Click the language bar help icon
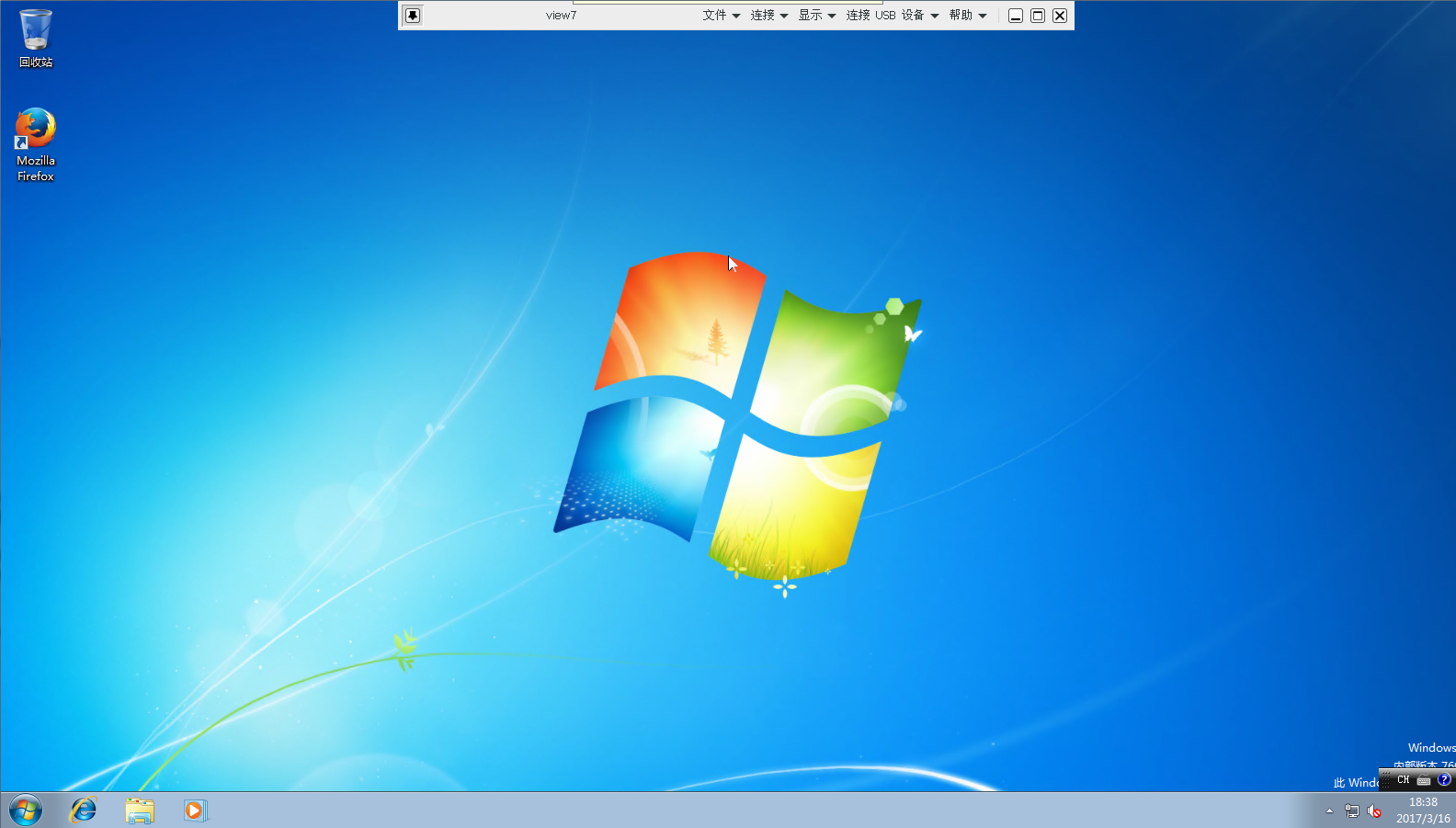This screenshot has width=1456, height=828. (1444, 779)
